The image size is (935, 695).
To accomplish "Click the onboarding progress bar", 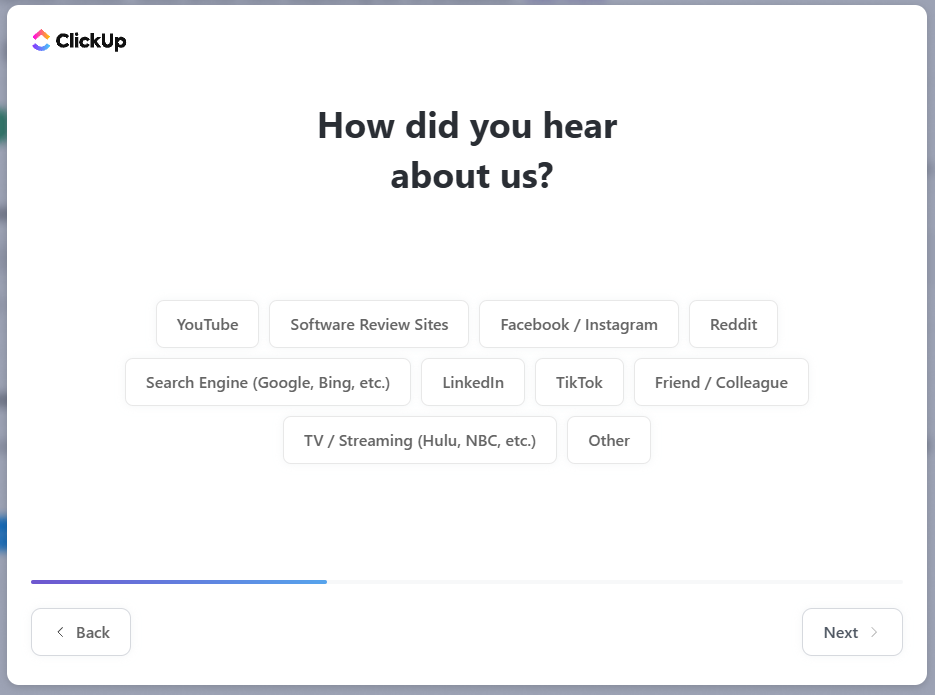I will tap(467, 582).
